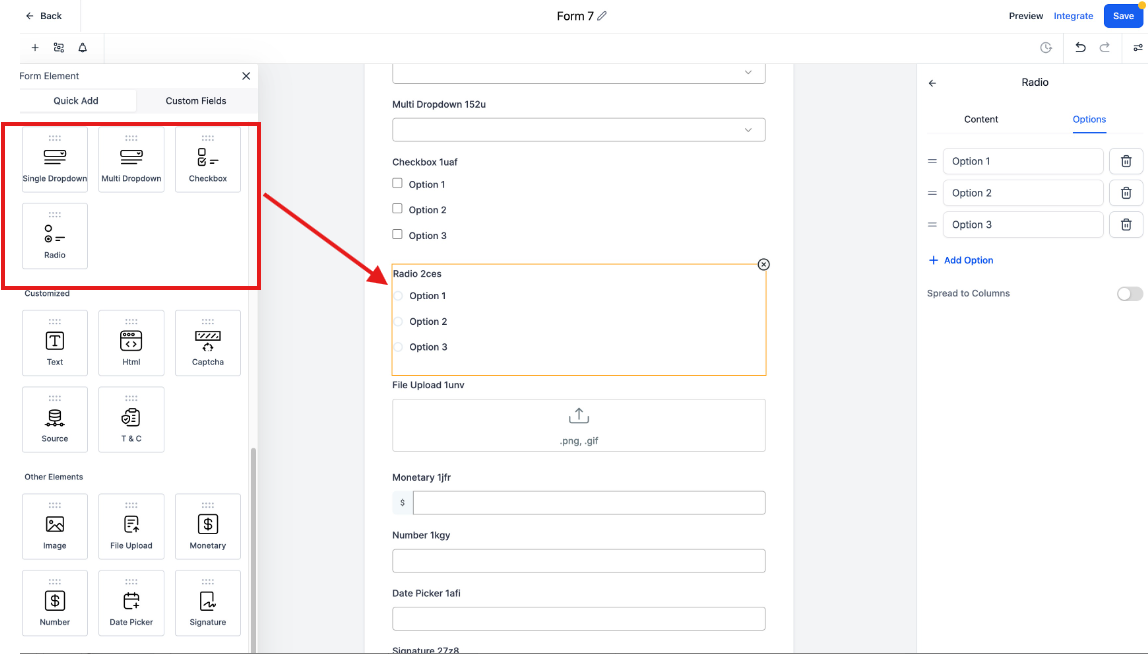The height and width of the screenshot is (654, 1148).
Task: Switch to Custom Fields tab
Action: pyautogui.click(x=196, y=101)
